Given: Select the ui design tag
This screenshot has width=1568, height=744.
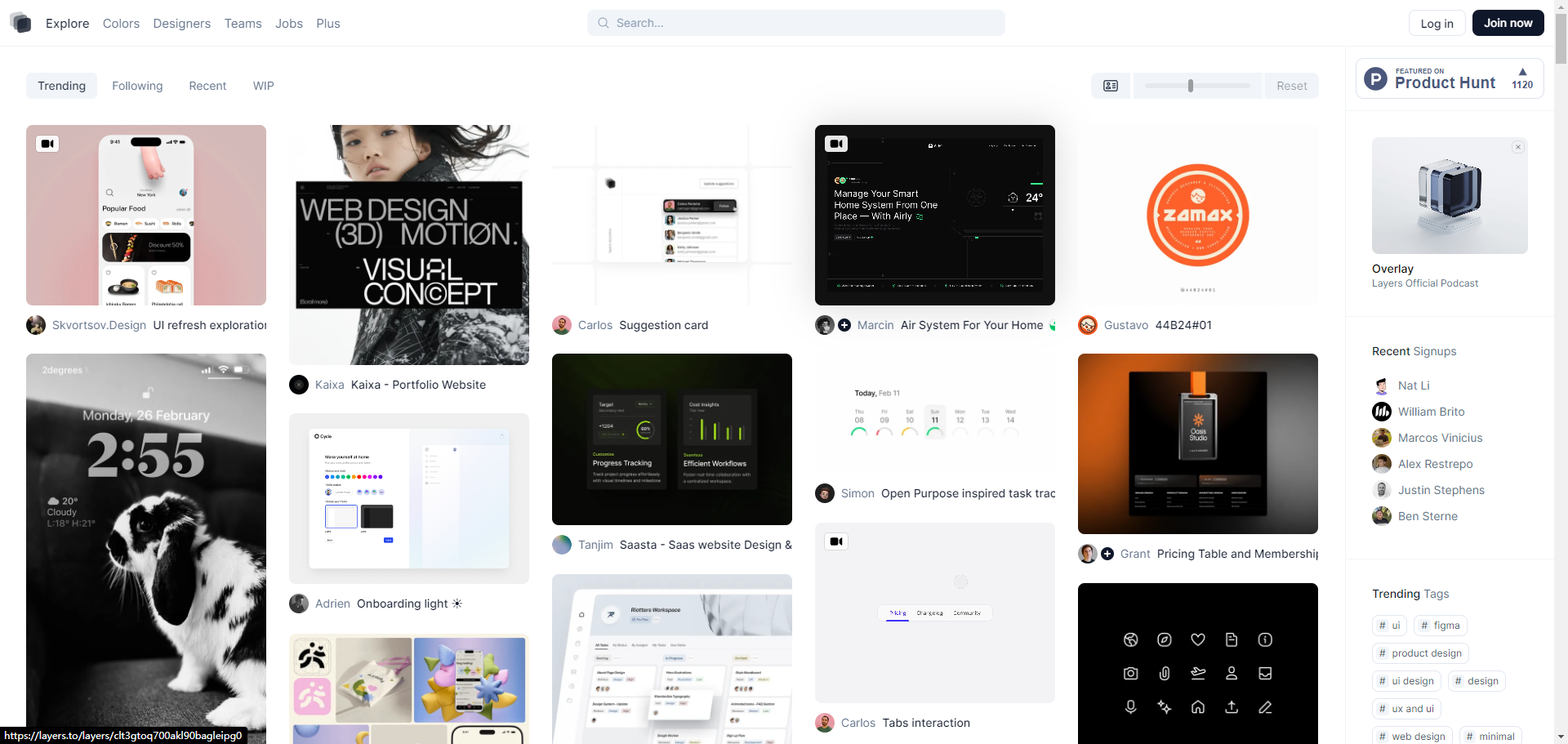Looking at the screenshot, I should (1406, 681).
